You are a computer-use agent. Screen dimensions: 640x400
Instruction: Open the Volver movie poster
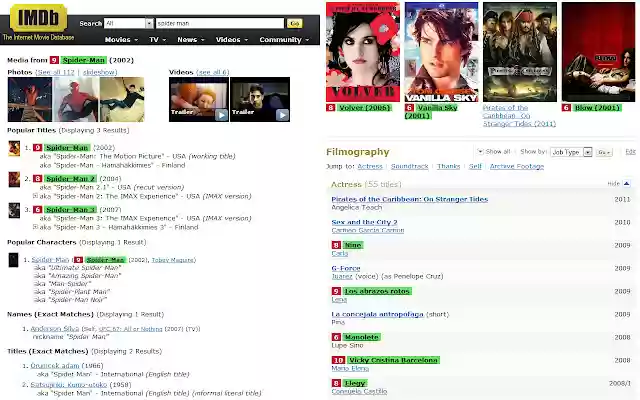pyautogui.click(x=363, y=52)
